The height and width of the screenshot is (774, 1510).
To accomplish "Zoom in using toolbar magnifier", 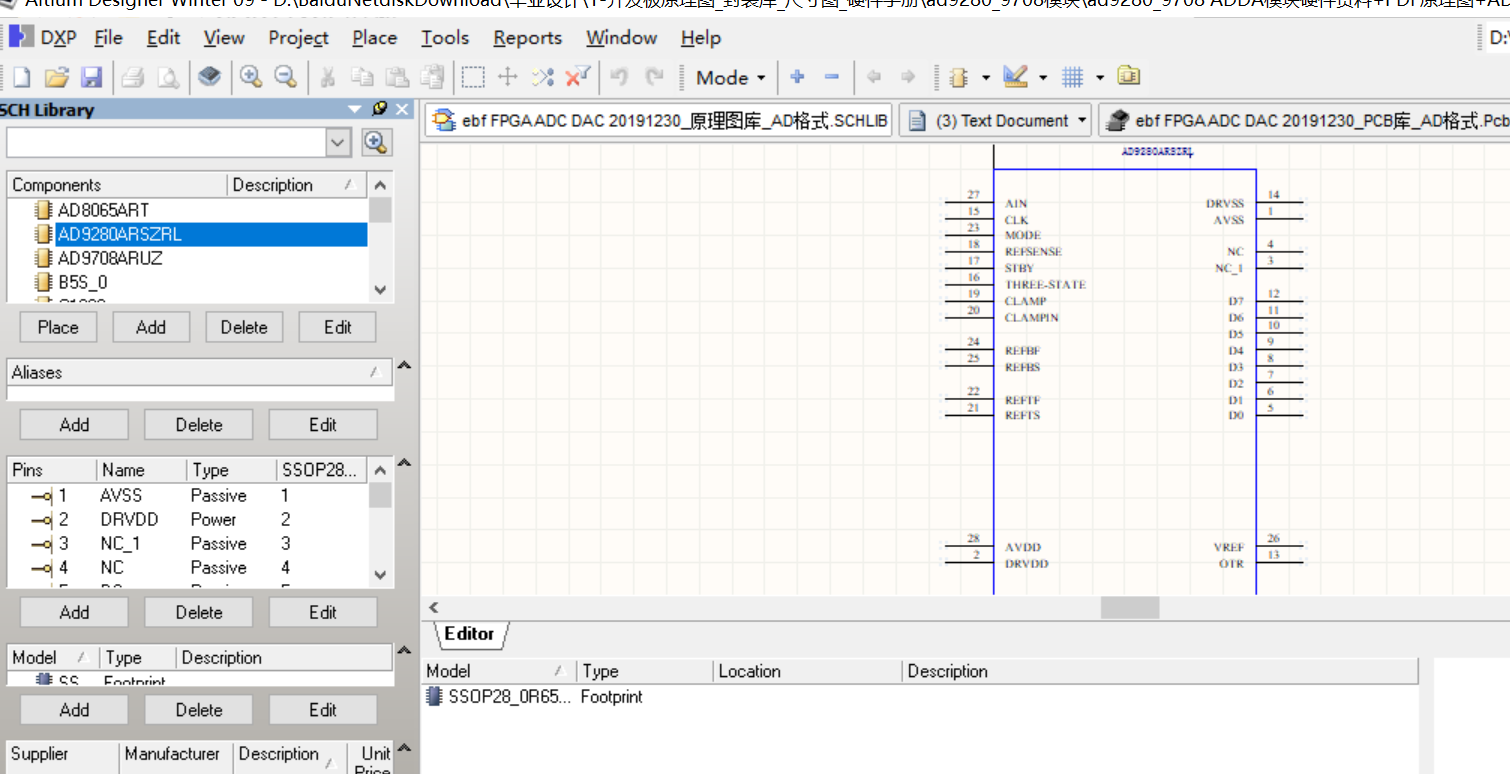I will pos(250,77).
